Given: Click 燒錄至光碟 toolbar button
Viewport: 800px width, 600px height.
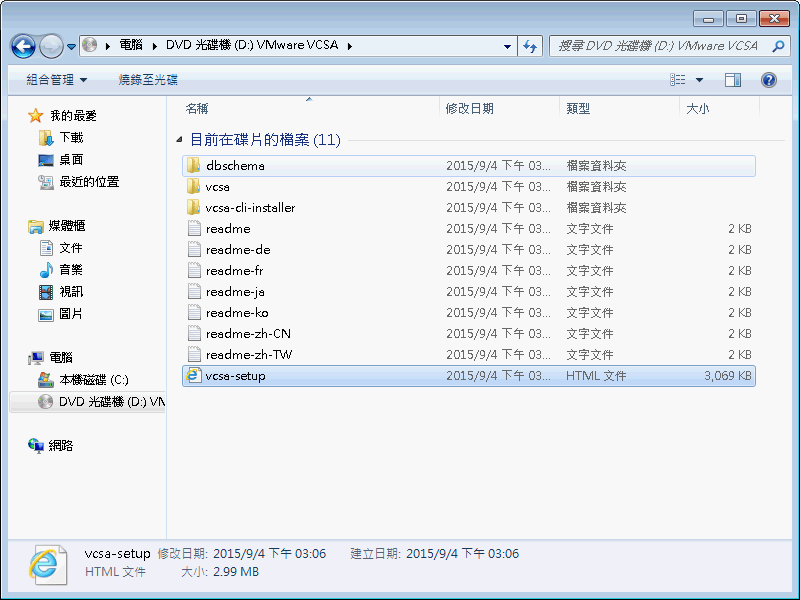Looking at the screenshot, I should pyautogui.click(x=148, y=80).
